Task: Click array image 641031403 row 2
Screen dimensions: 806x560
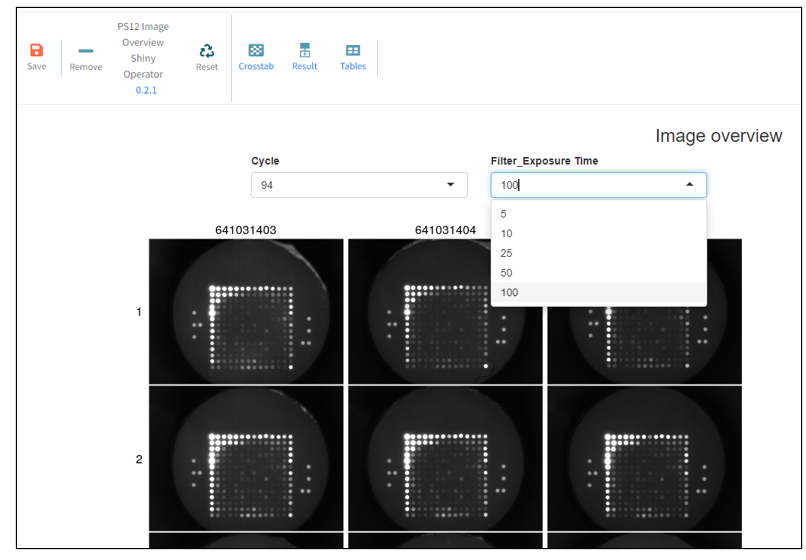Action: click(x=246, y=459)
